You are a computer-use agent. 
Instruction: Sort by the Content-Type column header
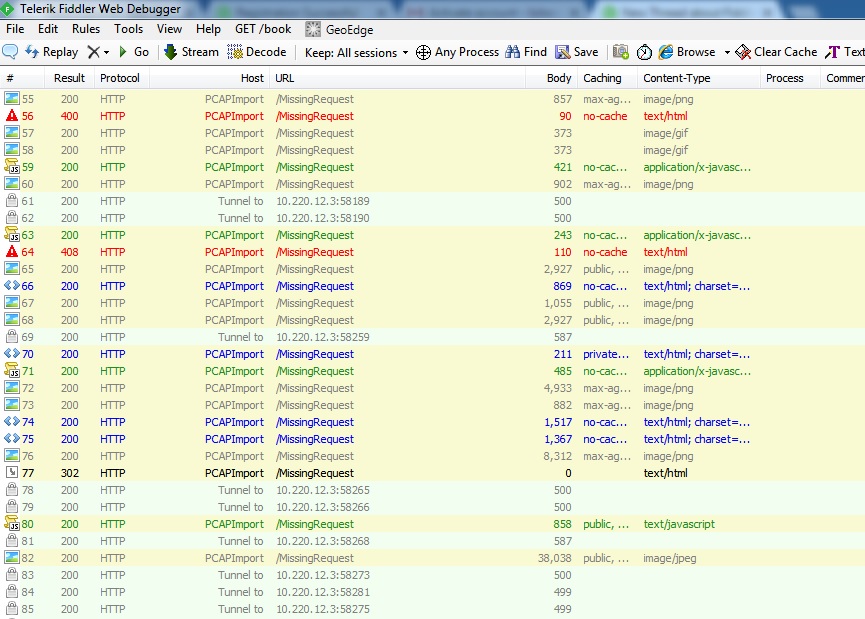tap(698, 78)
